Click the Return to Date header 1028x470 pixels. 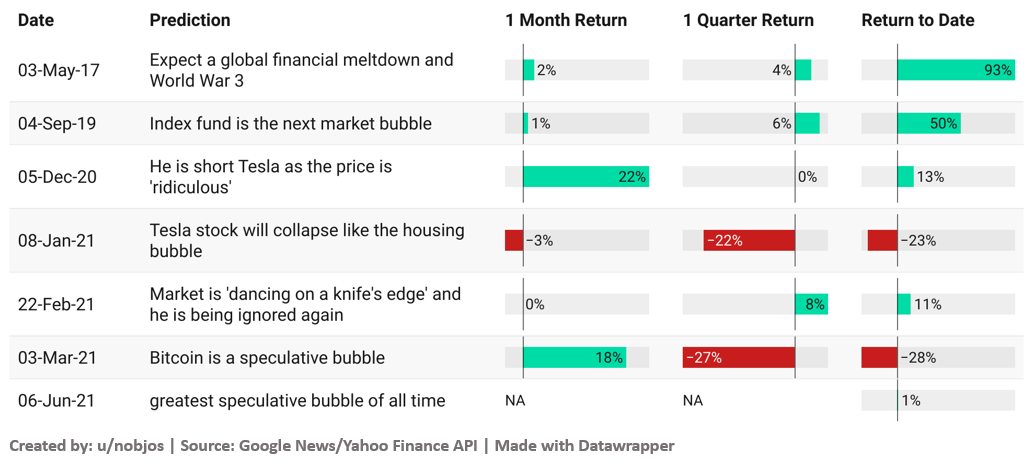pos(917,20)
